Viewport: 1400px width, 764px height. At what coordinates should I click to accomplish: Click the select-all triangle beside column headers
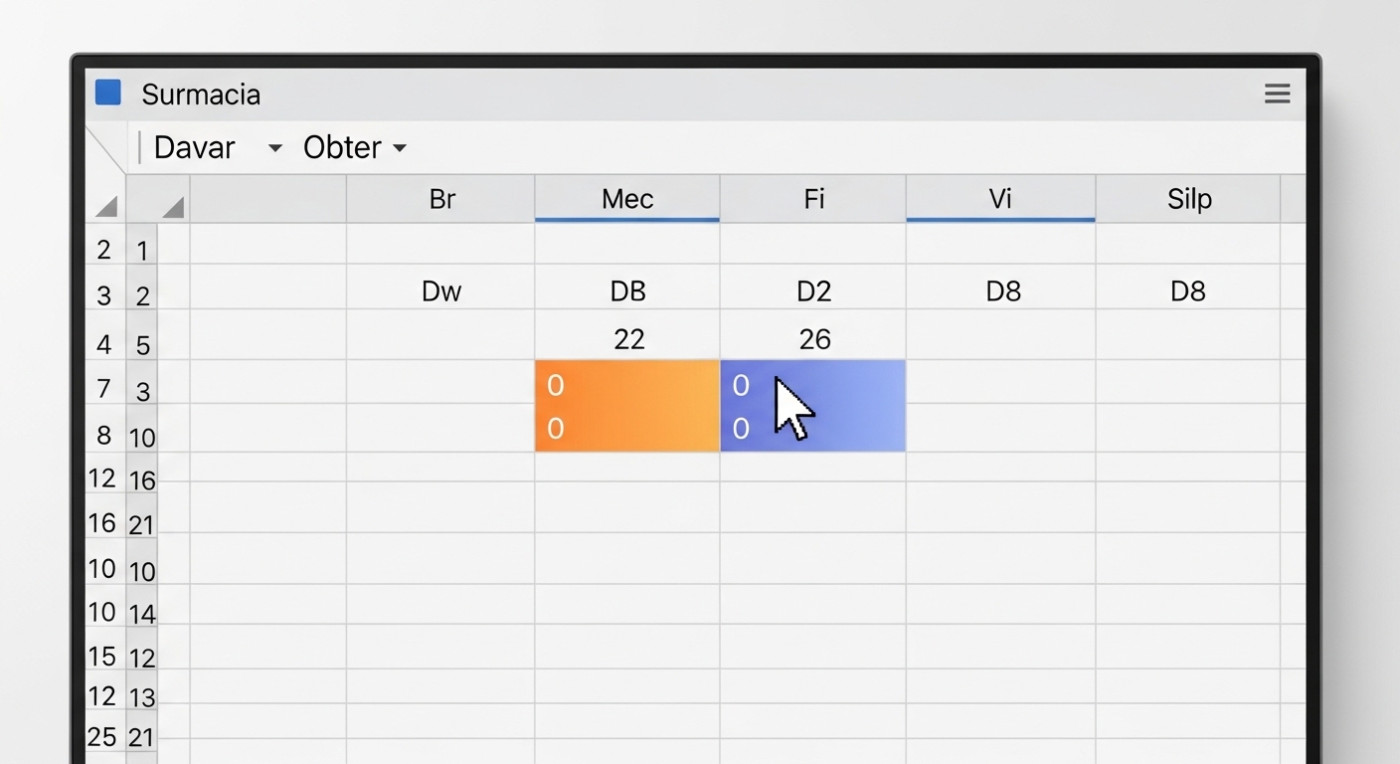click(x=173, y=207)
